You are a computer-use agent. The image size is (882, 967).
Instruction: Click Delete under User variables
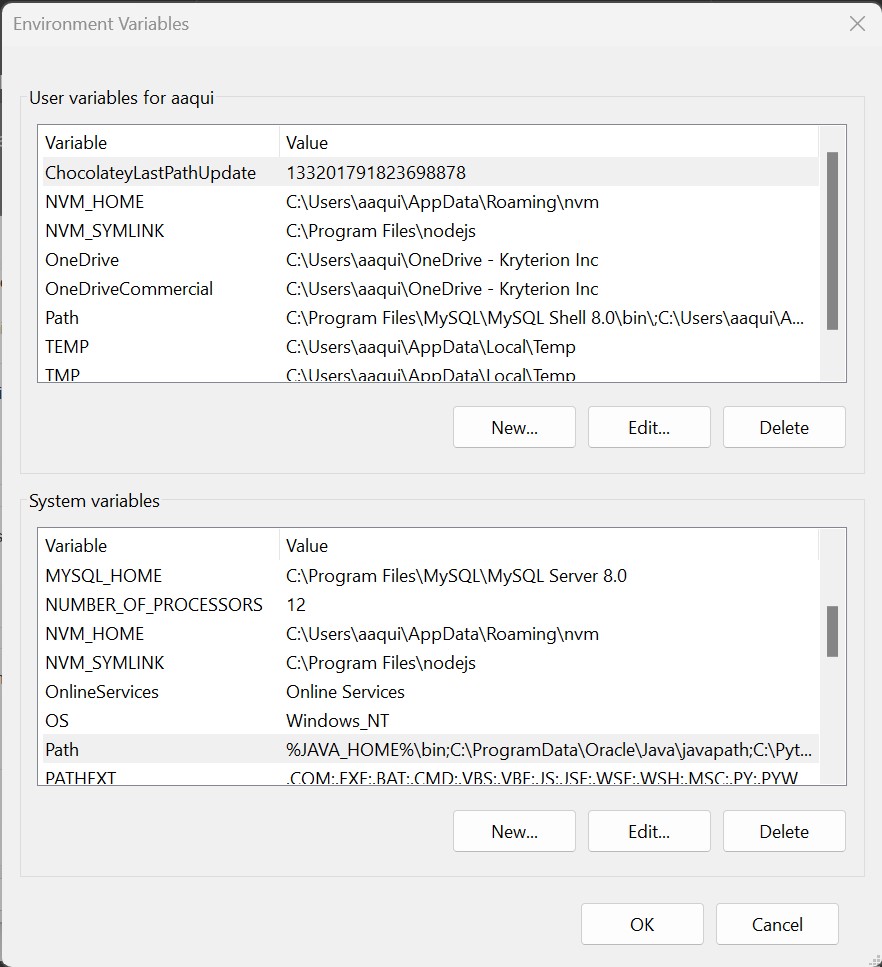(784, 427)
